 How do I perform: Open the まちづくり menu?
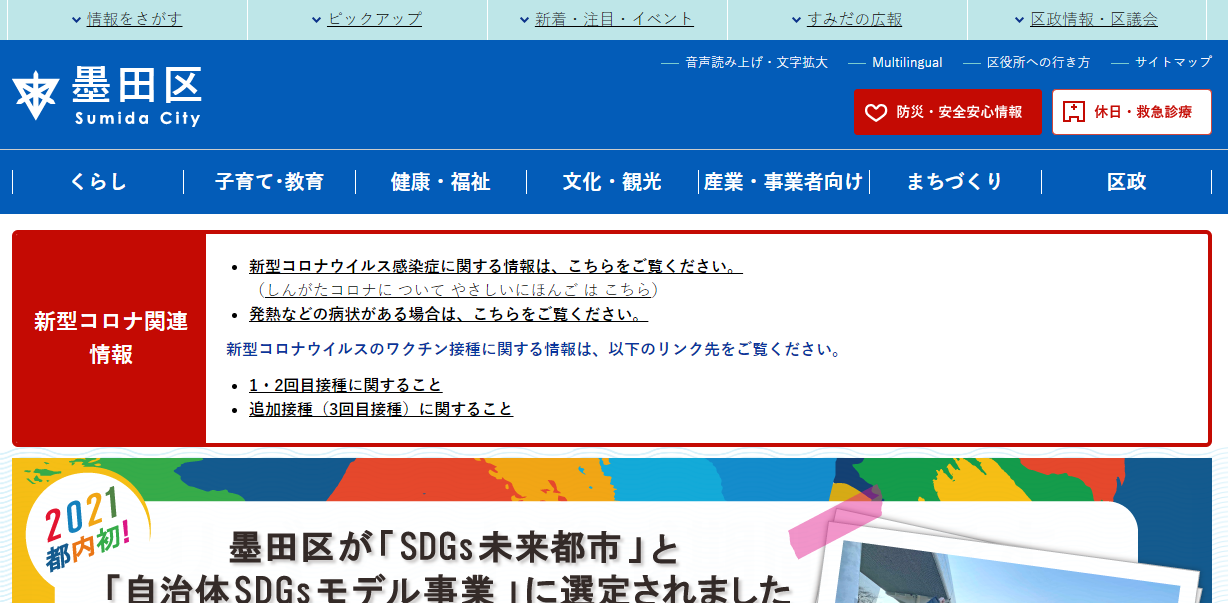(x=955, y=182)
